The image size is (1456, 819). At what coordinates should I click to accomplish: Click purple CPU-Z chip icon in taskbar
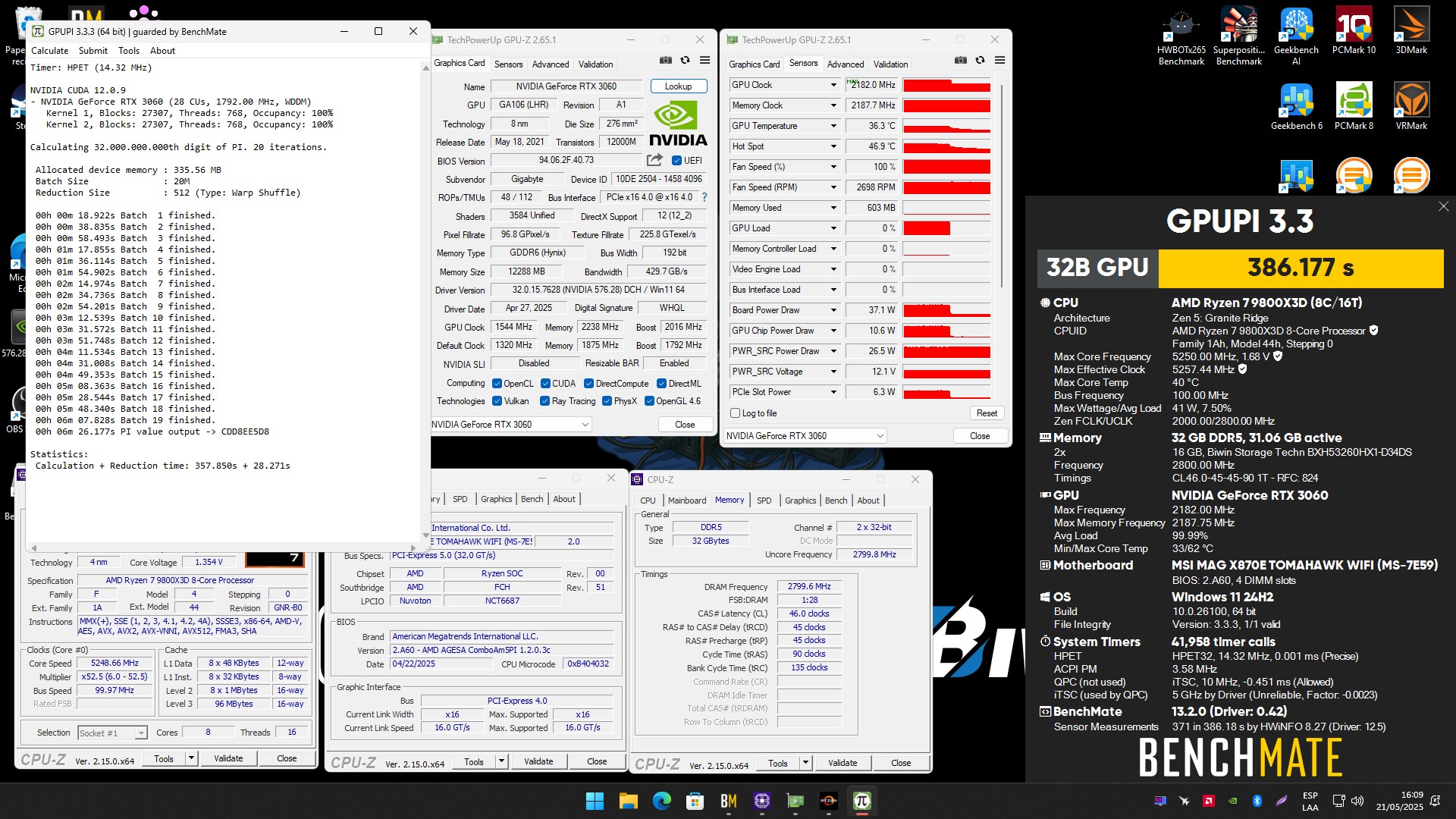[762, 801]
